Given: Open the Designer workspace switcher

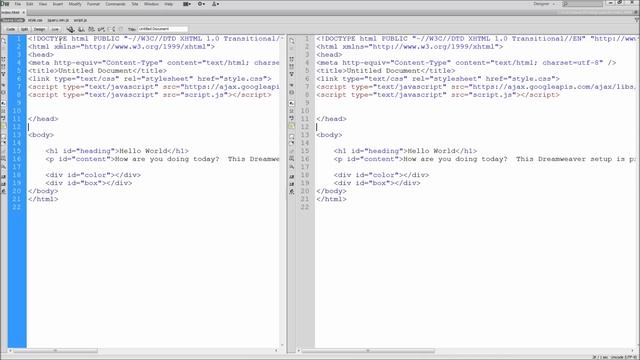Looking at the screenshot, I should 544,4.
